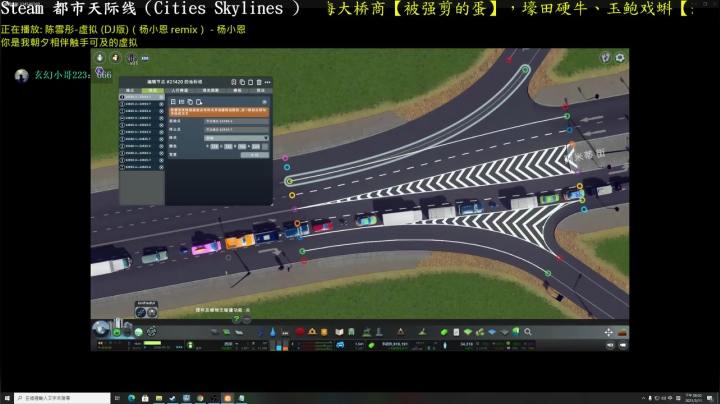
Task: Open the magnifier Find It search icon
Action: [x=528, y=331]
